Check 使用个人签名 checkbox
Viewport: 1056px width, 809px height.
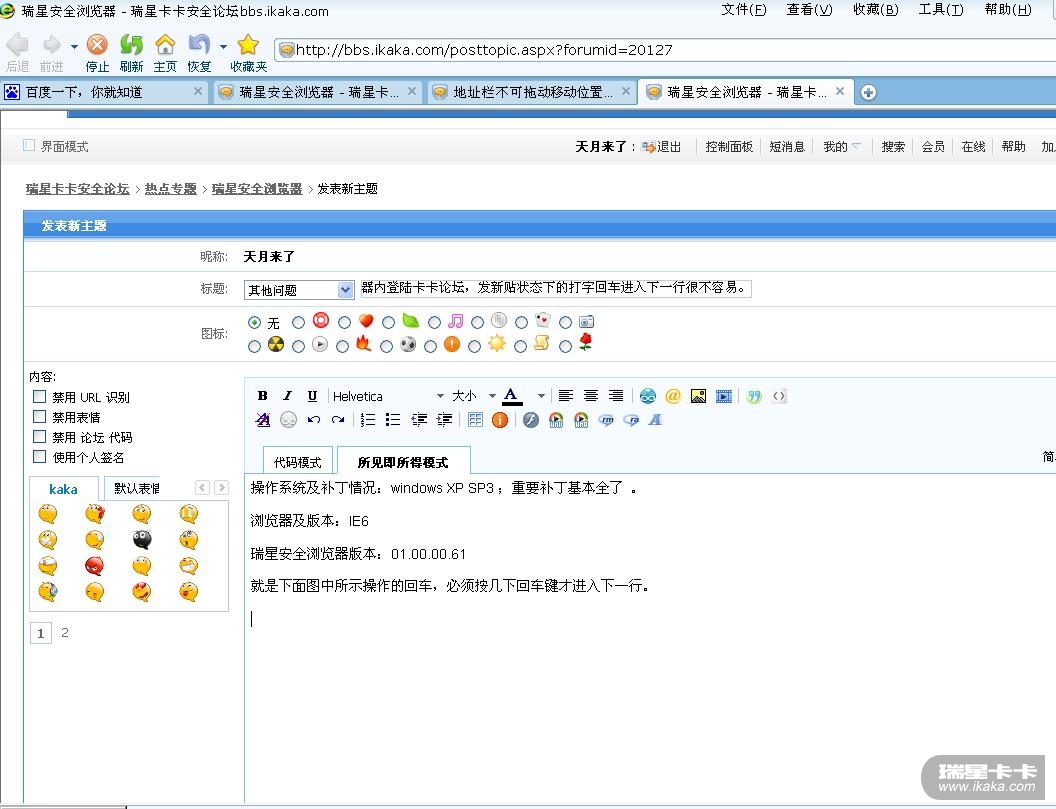40,457
